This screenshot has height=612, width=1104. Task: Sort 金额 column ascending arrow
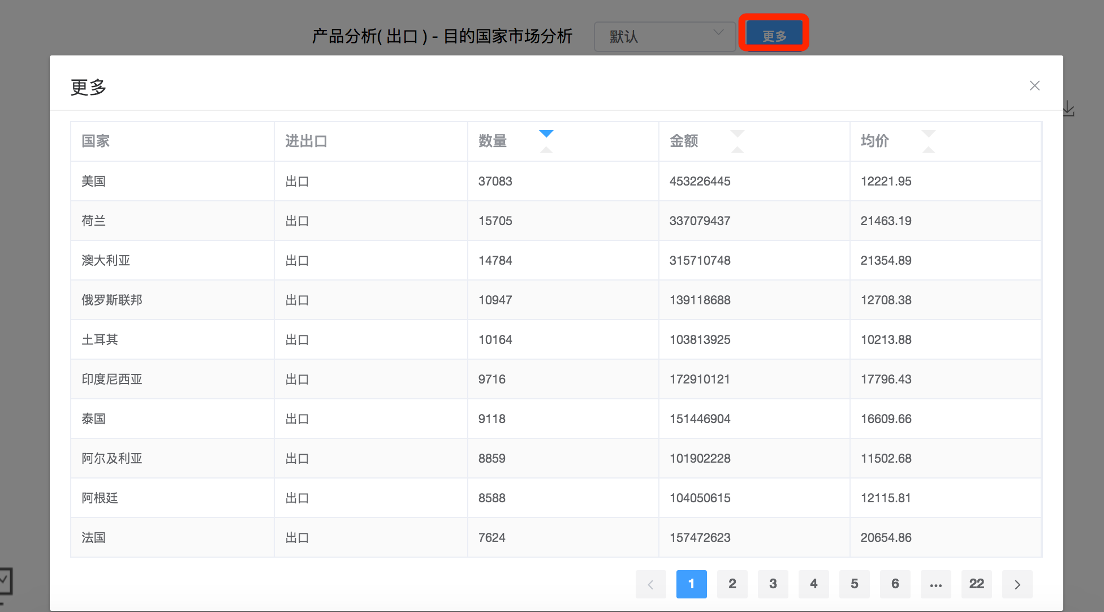pos(737,149)
